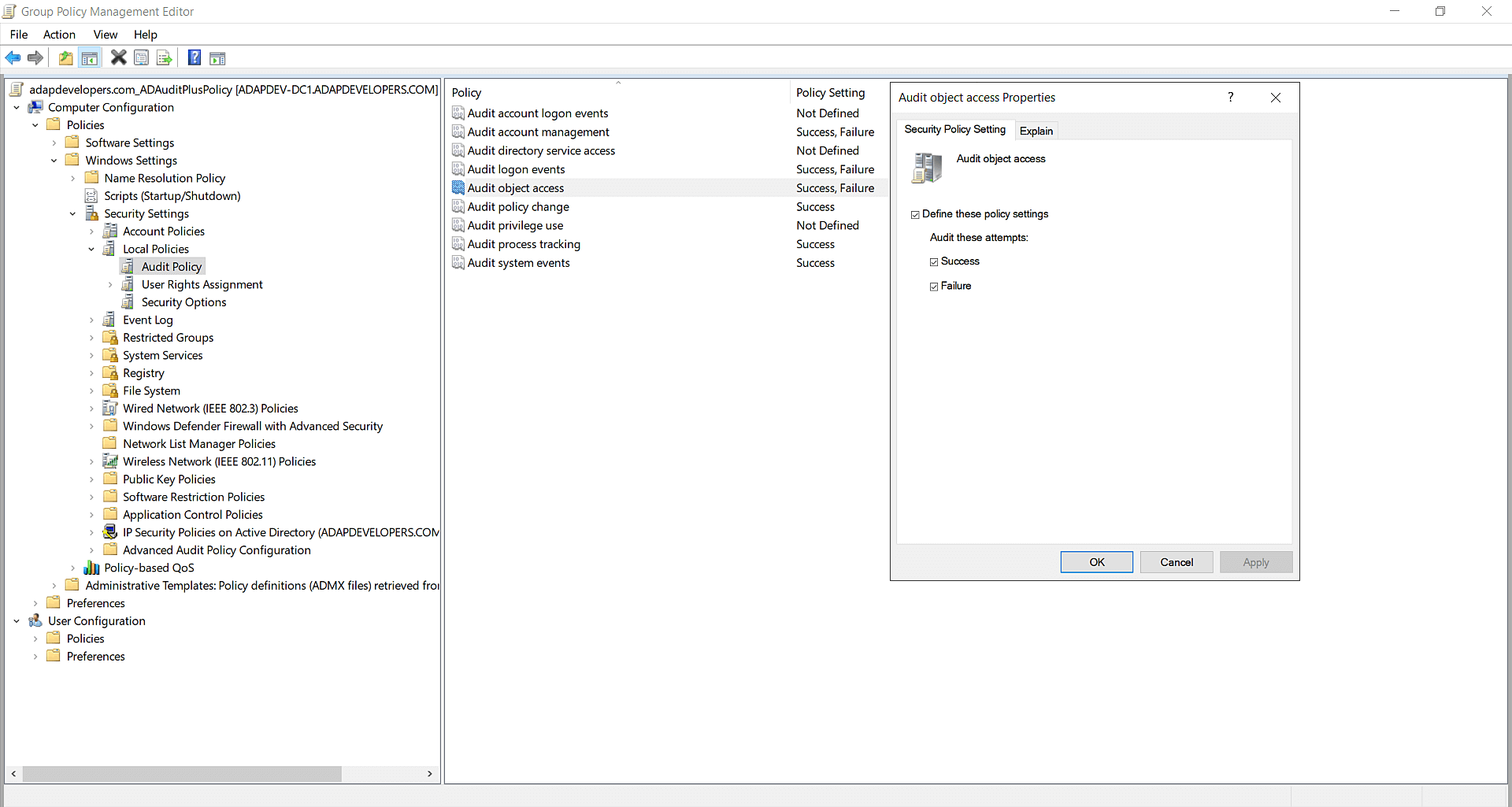Viewport: 1512px width, 807px height.
Task: Click the Policy-based QoS chart icon
Action: click(92, 568)
